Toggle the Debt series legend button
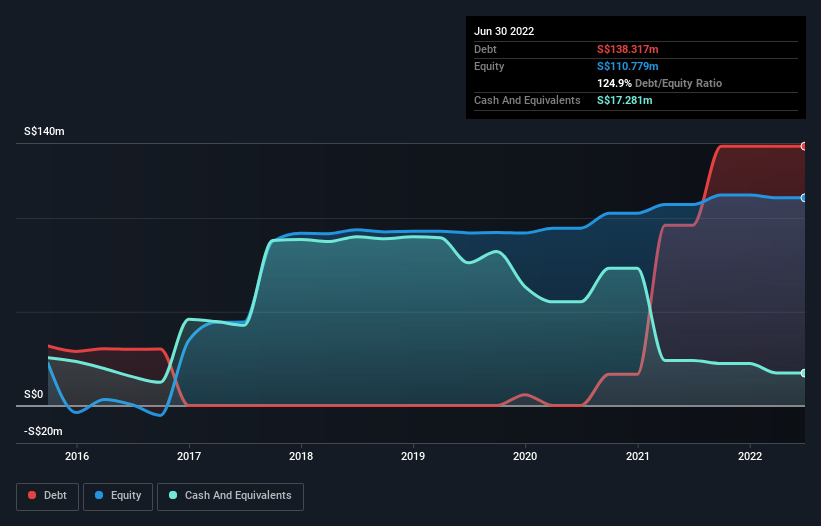The width and height of the screenshot is (821, 526). (47, 496)
